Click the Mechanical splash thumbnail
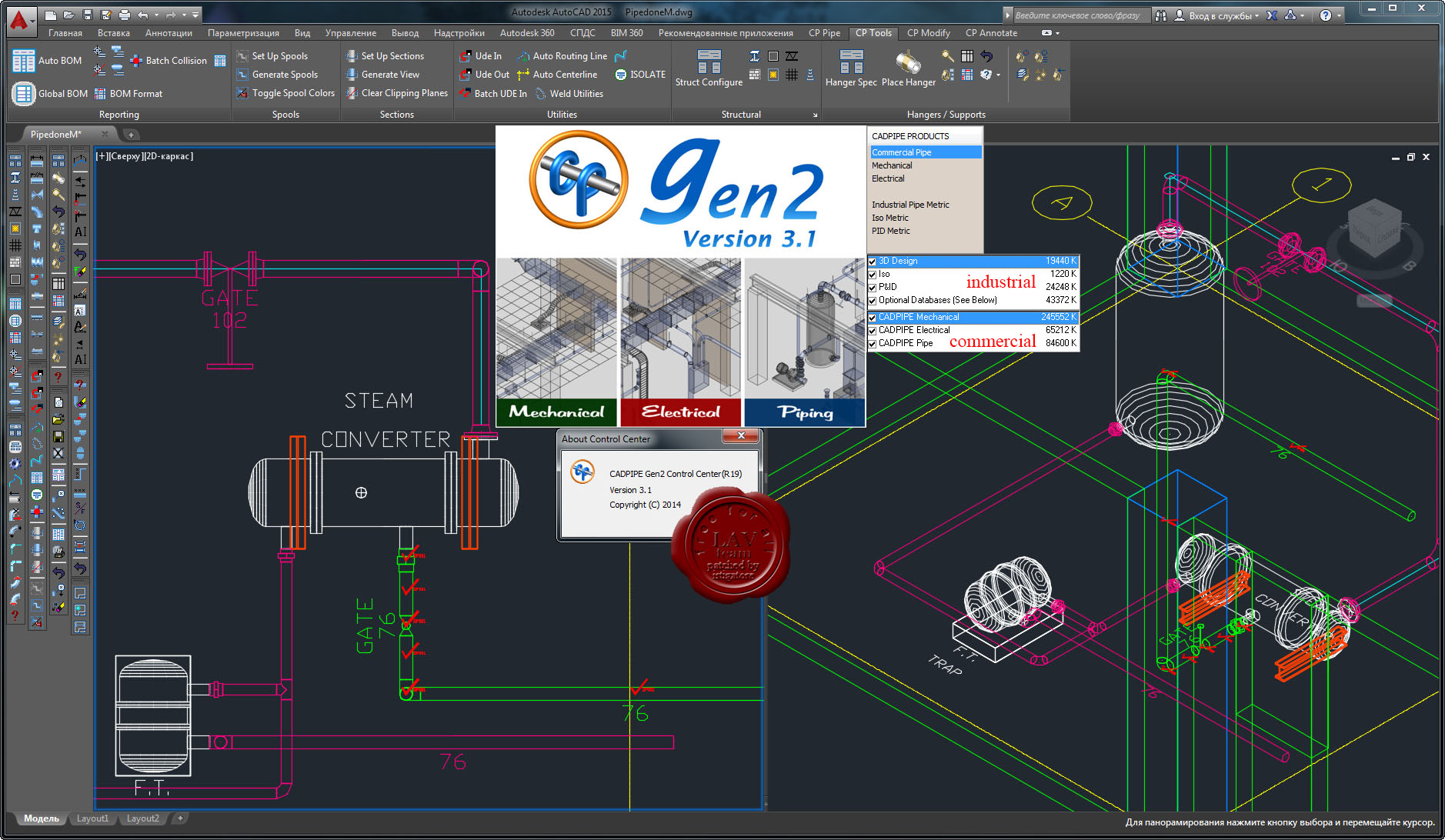Viewport: 1445px width, 840px height. tap(556, 342)
